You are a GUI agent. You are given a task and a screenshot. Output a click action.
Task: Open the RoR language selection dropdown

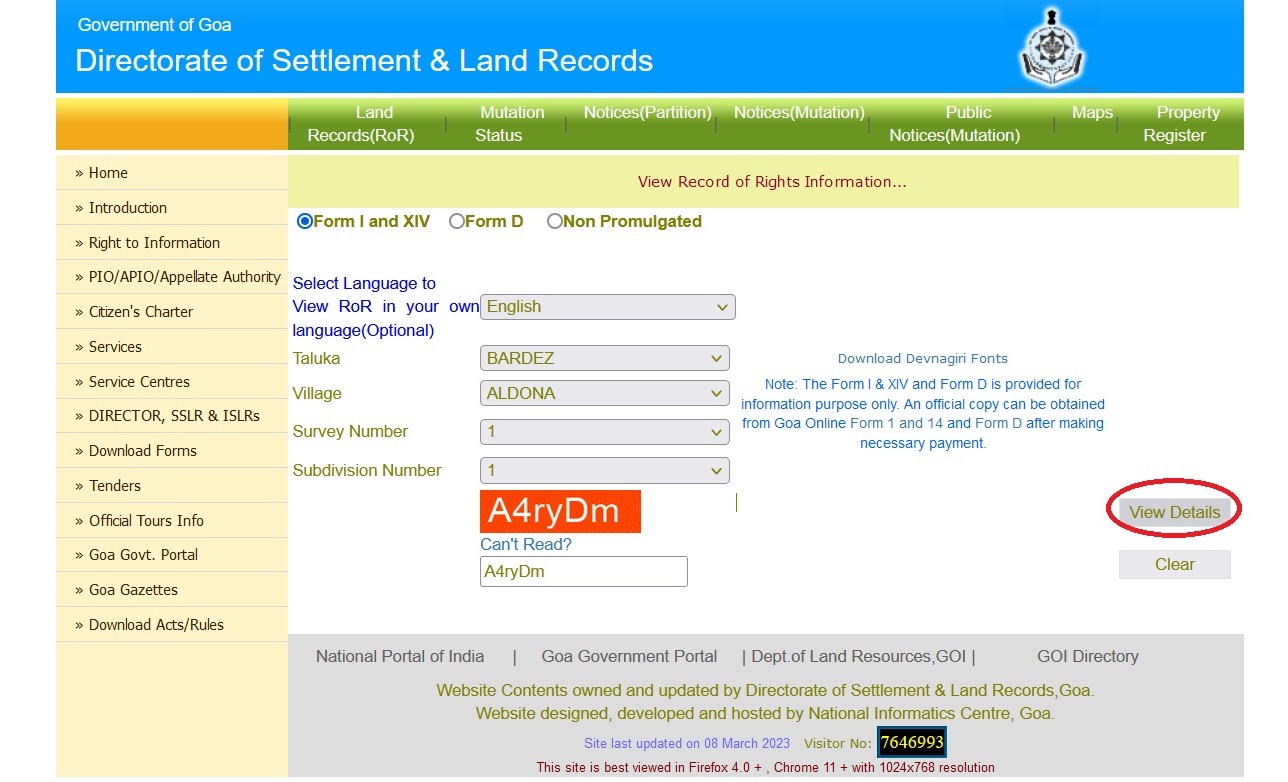click(x=607, y=307)
